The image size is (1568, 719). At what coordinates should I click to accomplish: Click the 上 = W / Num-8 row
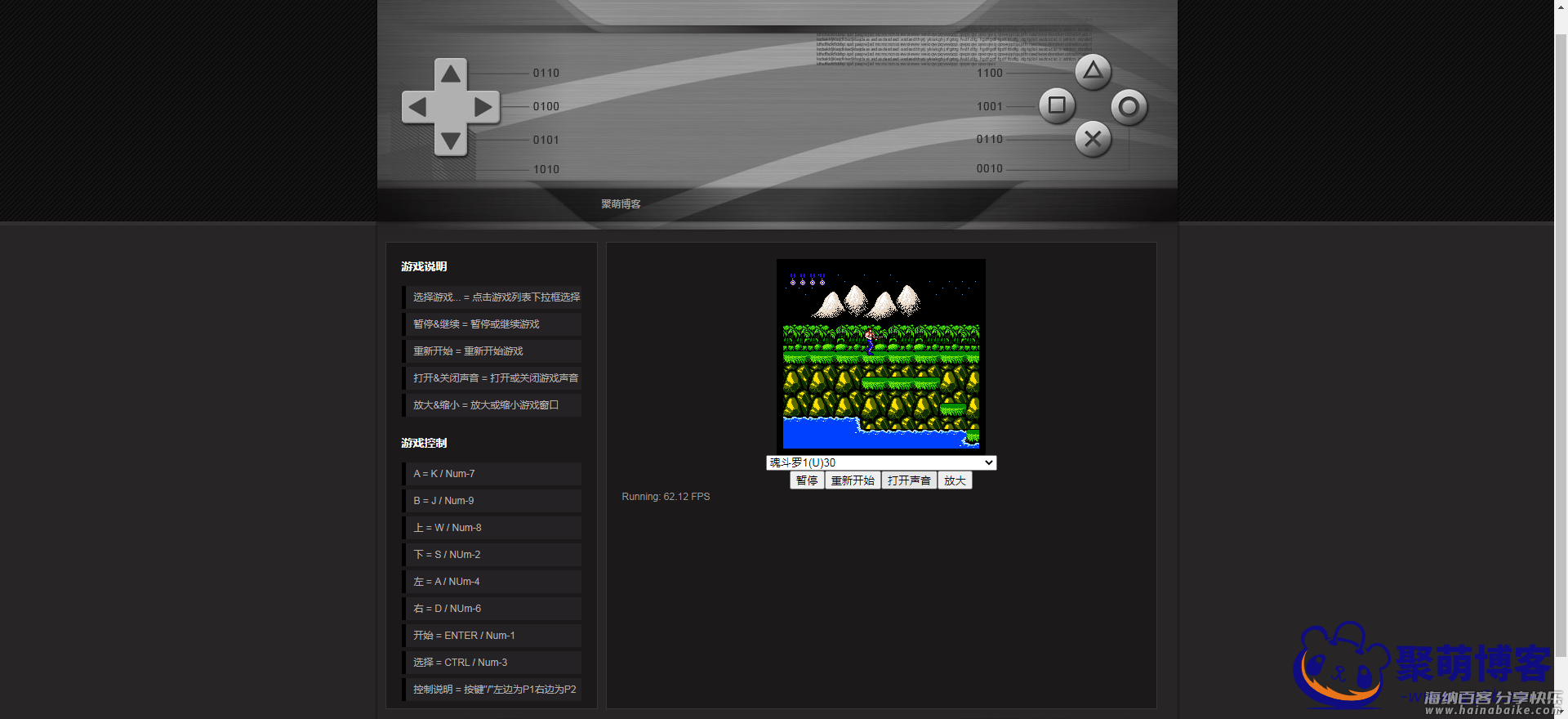pyautogui.click(x=492, y=528)
